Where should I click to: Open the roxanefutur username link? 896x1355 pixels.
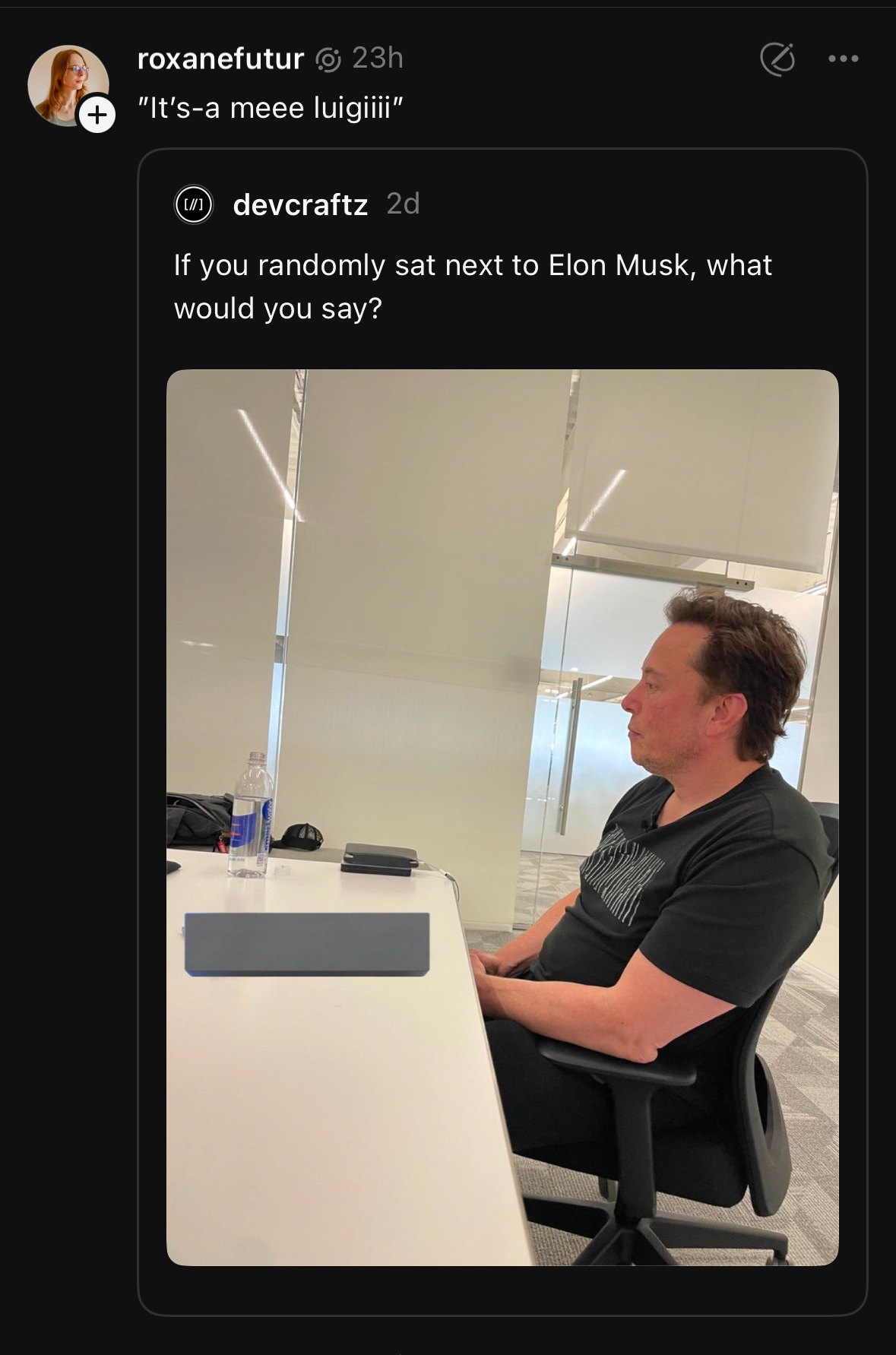220,59
